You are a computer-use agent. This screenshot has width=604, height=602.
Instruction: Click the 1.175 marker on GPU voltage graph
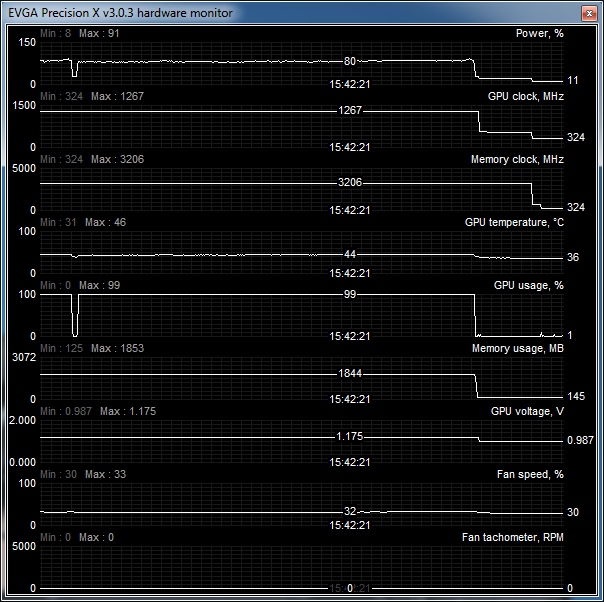pyautogui.click(x=350, y=437)
